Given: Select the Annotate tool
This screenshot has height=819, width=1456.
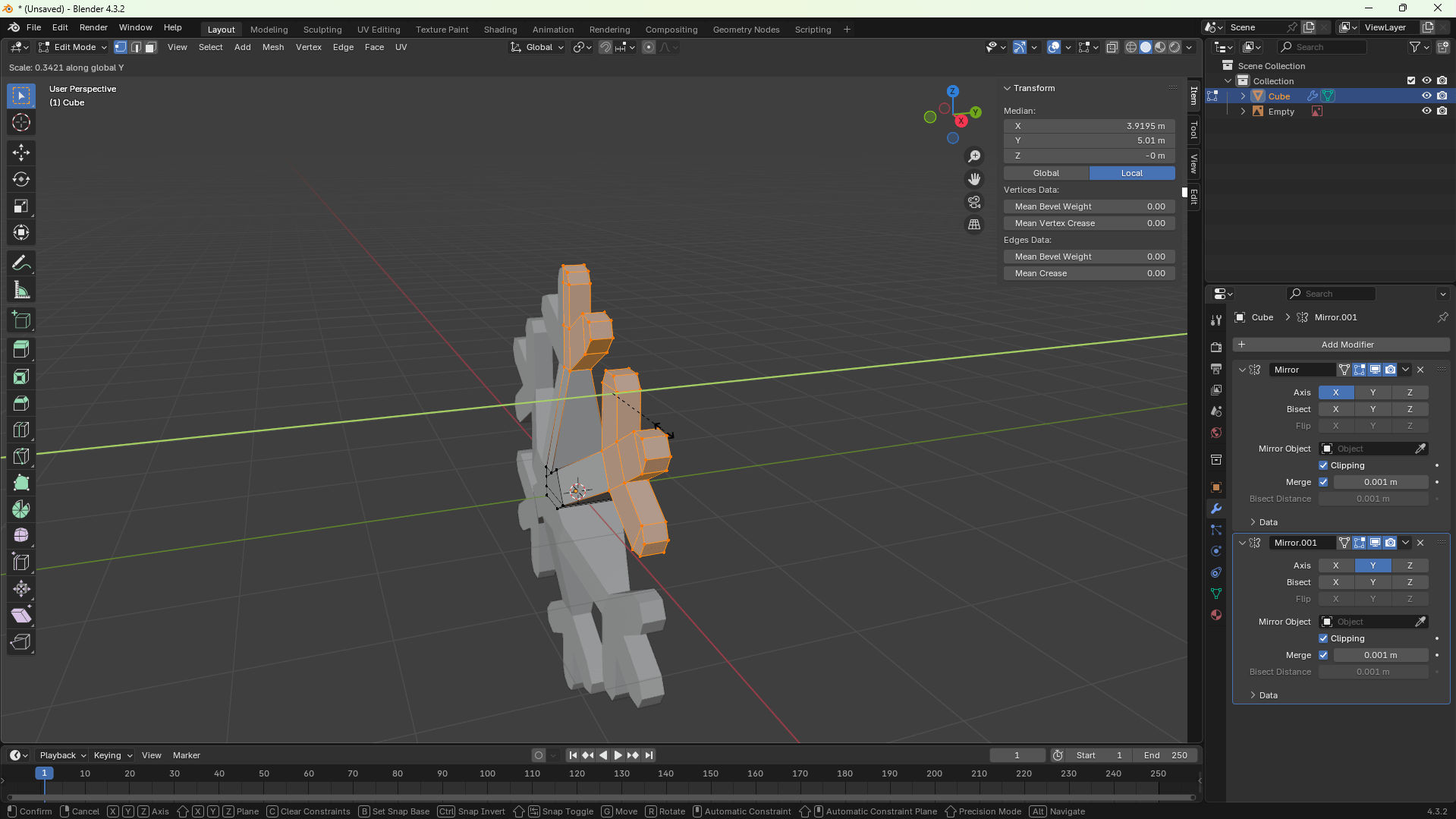Looking at the screenshot, I should pos(21,263).
